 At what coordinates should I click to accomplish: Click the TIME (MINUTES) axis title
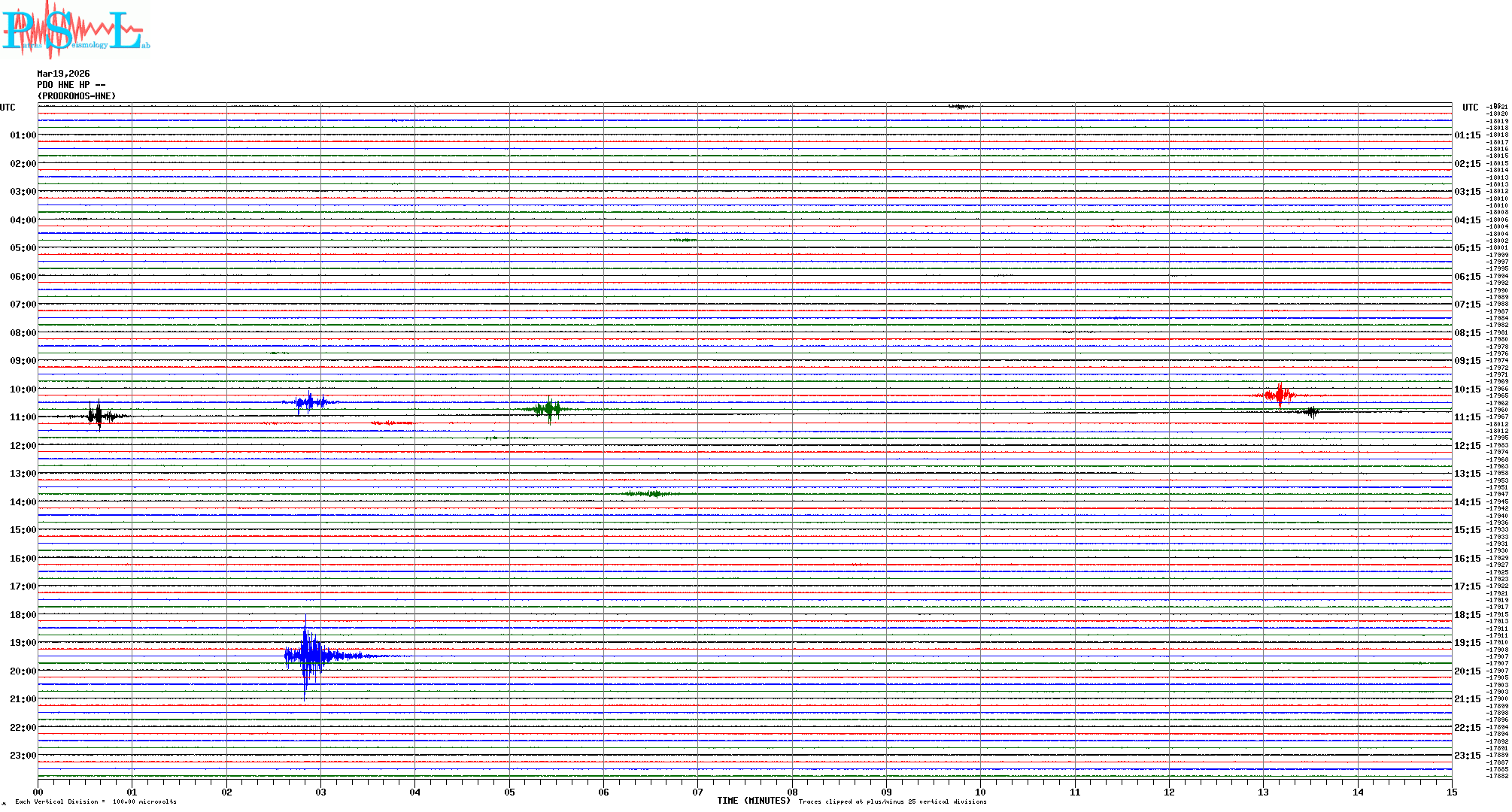[x=754, y=801]
